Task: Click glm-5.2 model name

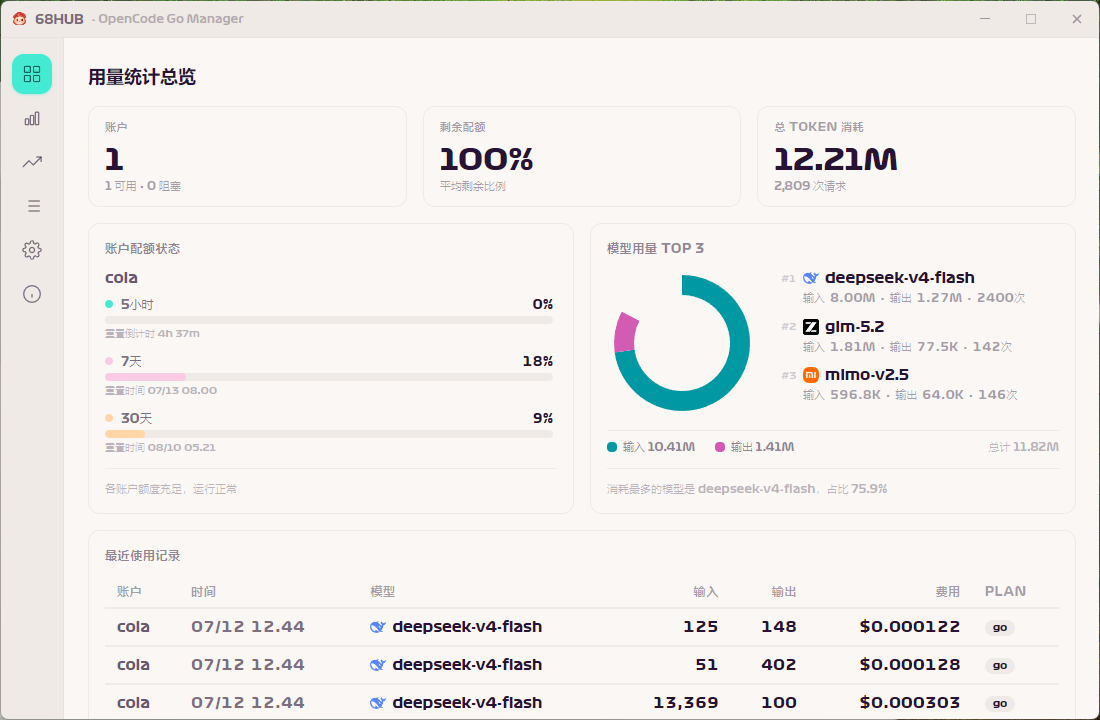Action: (854, 326)
